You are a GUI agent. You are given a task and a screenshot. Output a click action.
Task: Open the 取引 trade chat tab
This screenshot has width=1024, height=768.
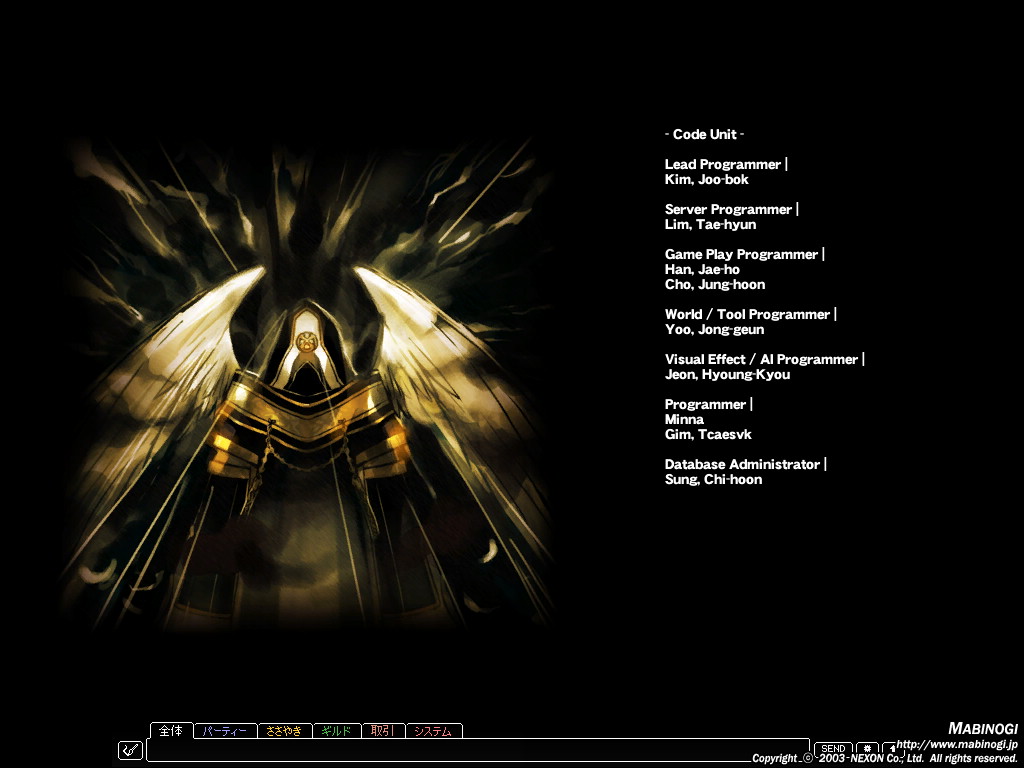[383, 731]
